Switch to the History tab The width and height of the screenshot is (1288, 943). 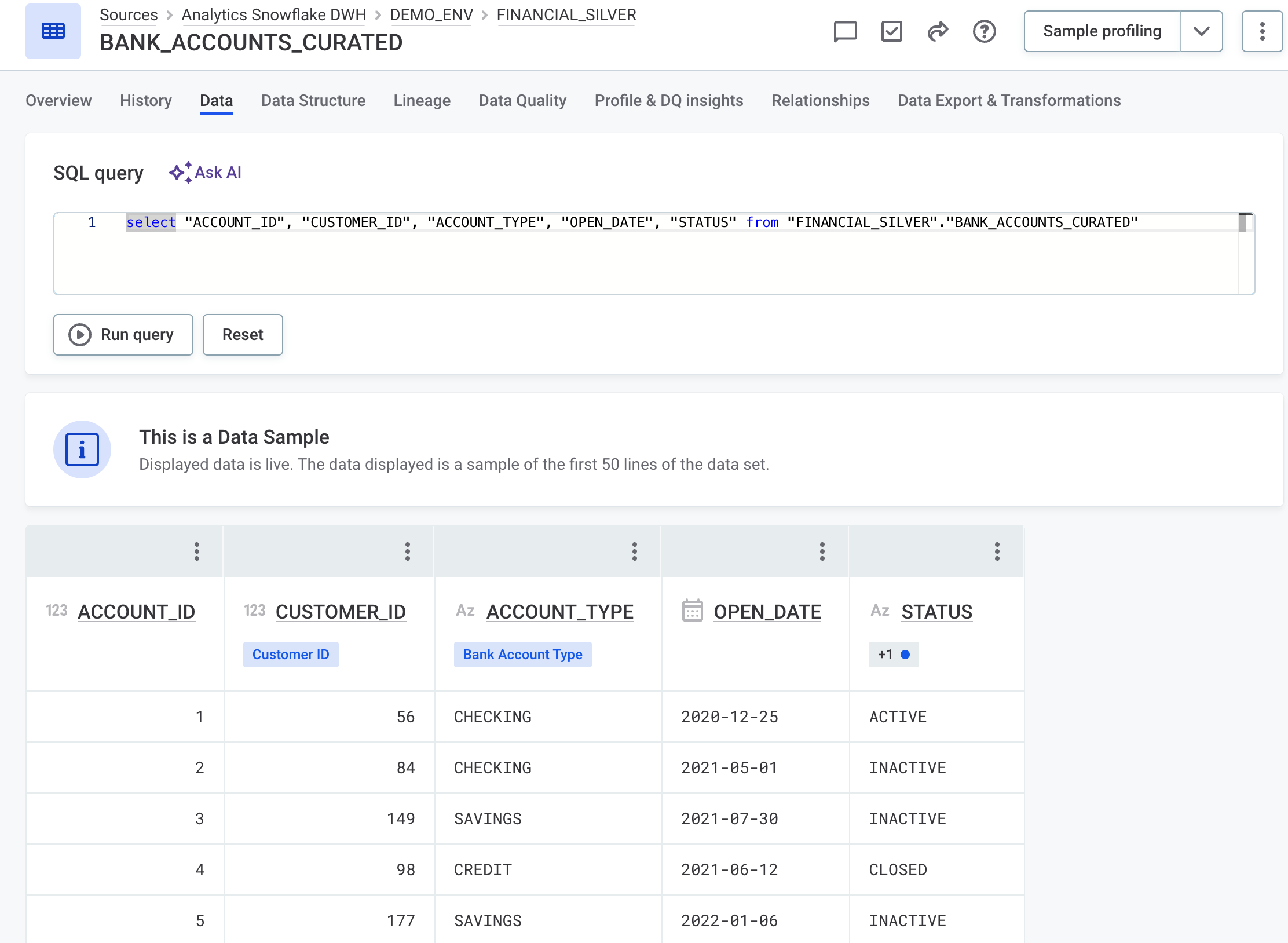[x=146, y=101]
